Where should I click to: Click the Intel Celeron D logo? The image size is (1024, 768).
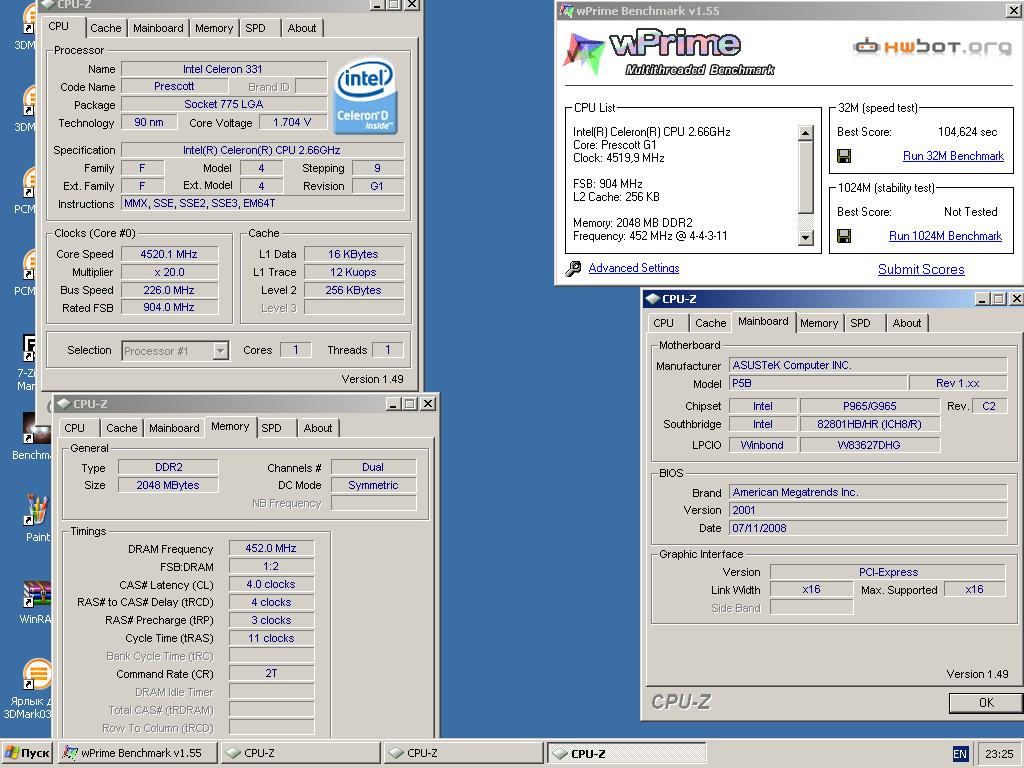pyautogui.click(x=365, y=97)
